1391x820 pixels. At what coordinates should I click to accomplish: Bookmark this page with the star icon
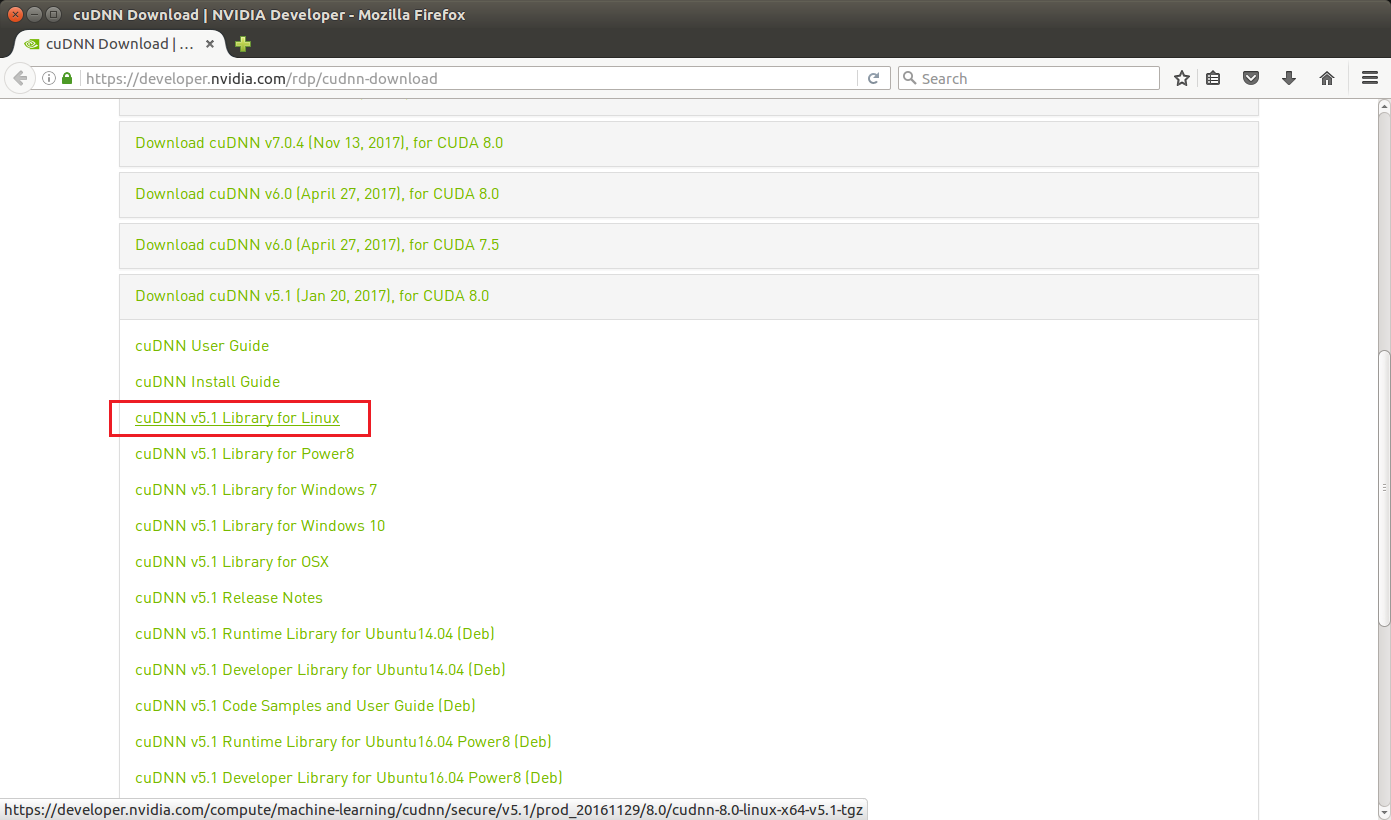point(1182,78)
